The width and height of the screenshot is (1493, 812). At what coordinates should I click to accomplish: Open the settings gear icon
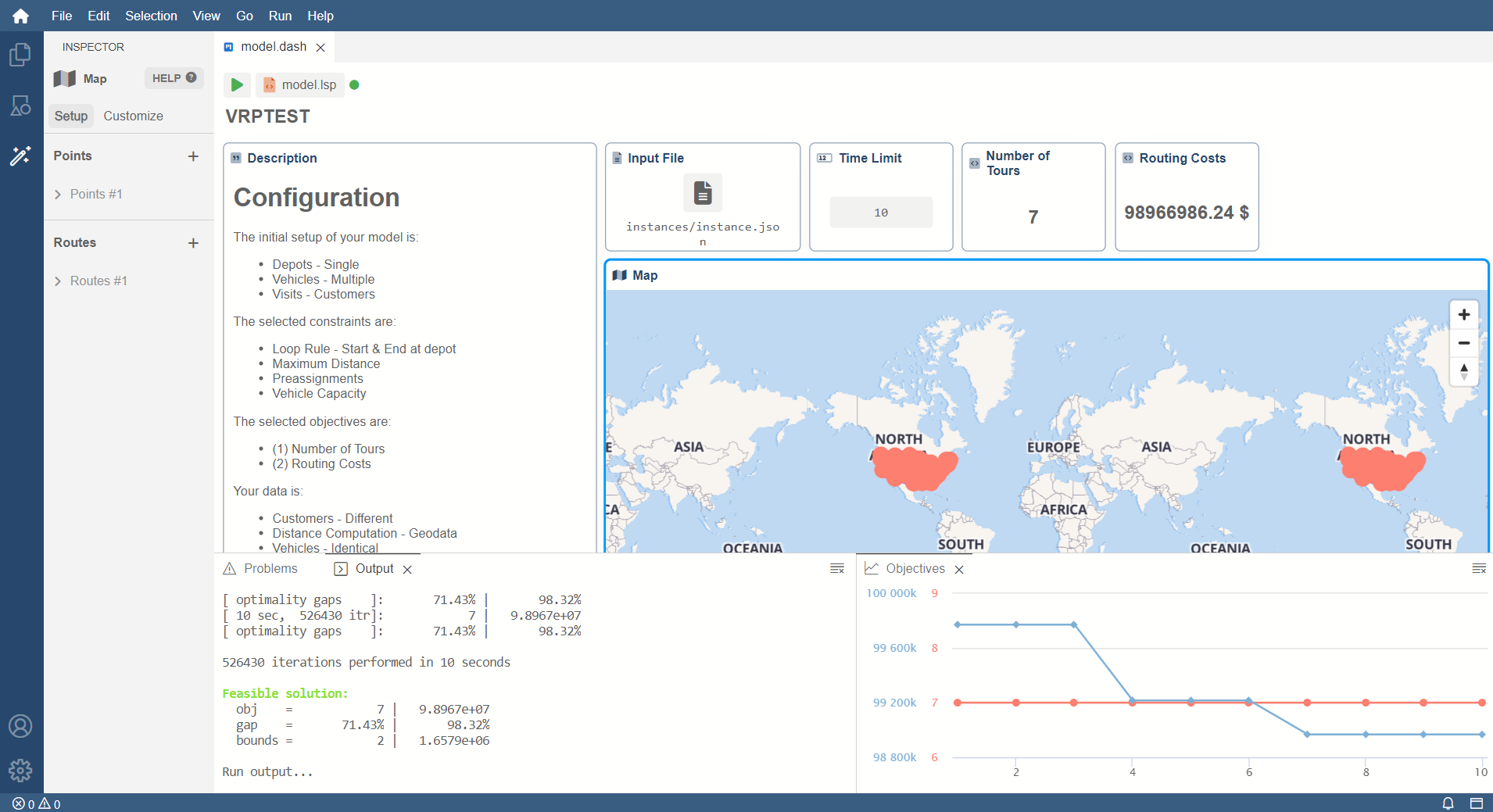point(20,771)
